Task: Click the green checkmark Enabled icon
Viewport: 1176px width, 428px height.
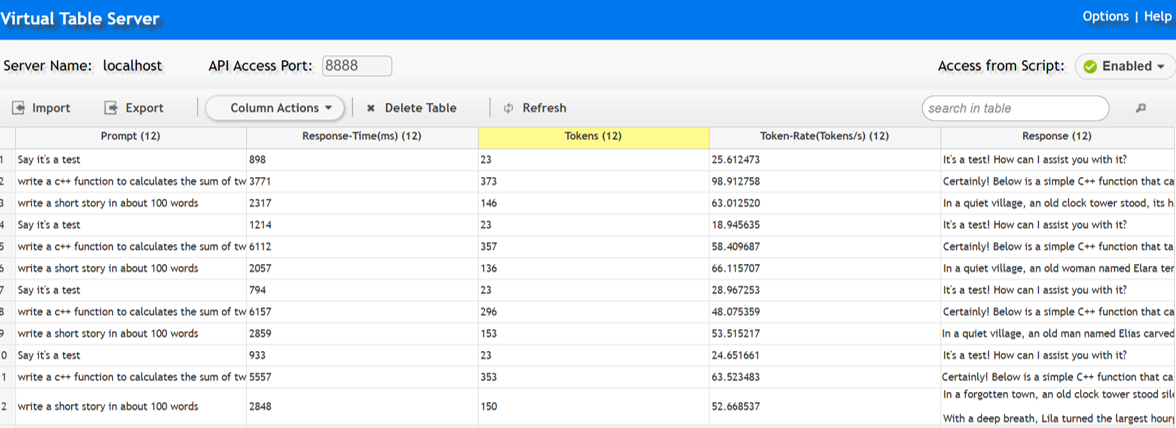Action: point(1090,67)
